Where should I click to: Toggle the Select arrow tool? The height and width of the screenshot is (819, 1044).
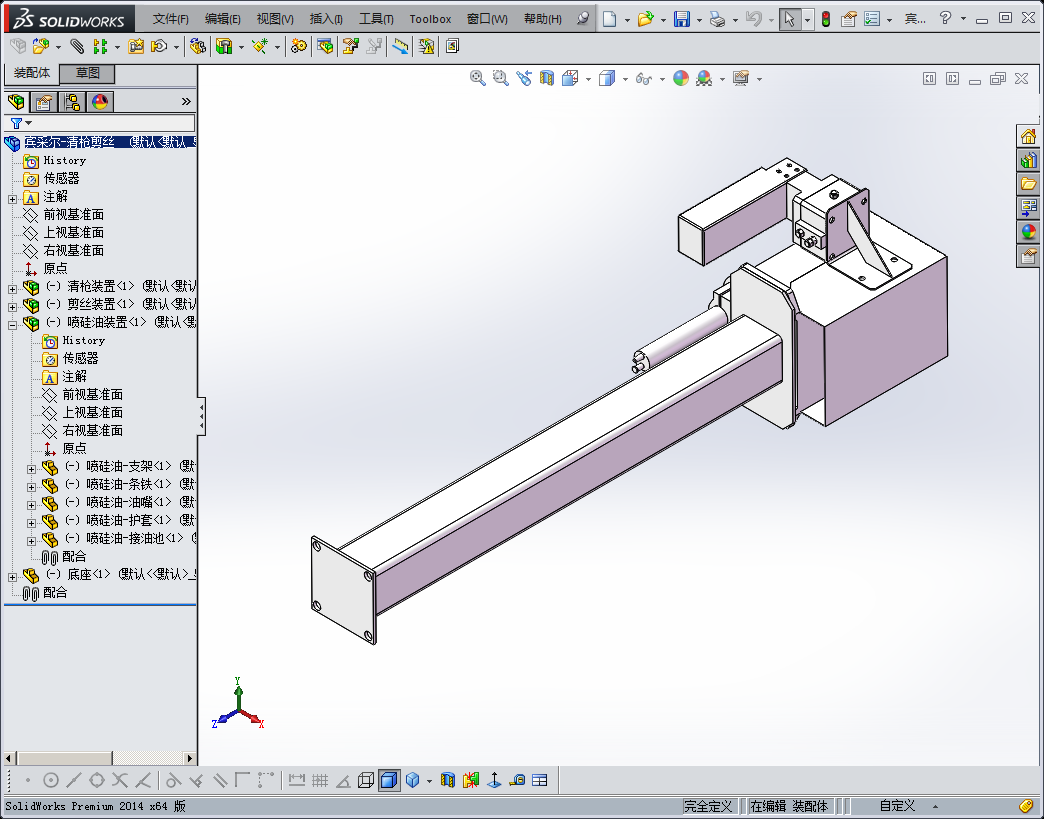(789, 19)
